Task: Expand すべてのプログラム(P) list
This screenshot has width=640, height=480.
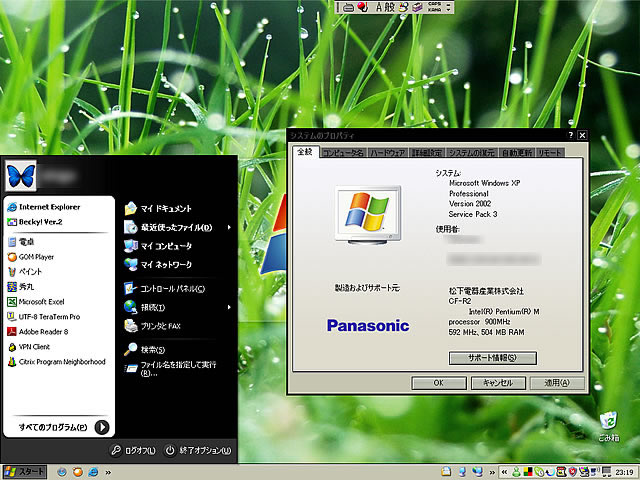Action: 63,427
